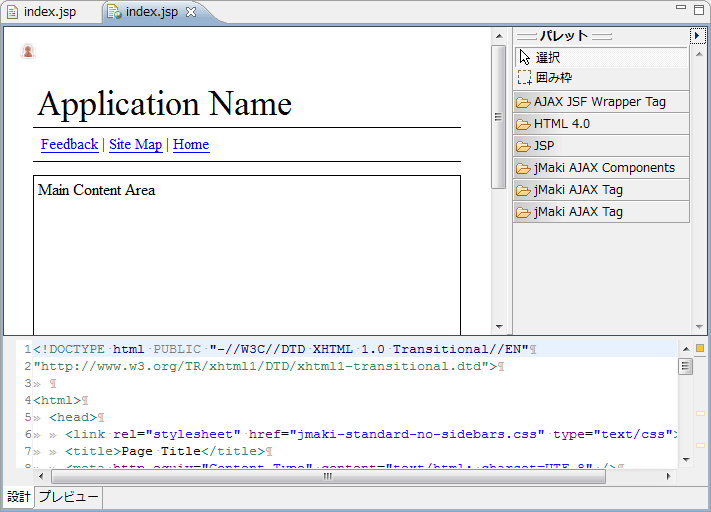The image size is (711, 512).
Task: Click the <html> tag on line 4
Action: tap(57, 400)
